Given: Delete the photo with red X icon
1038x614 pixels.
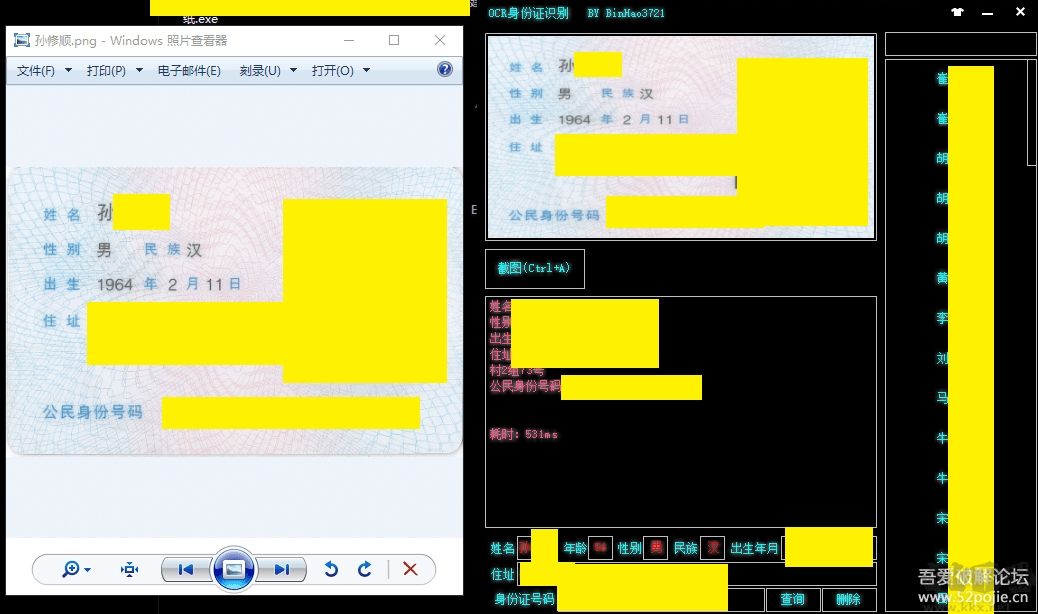Looking at the screenshot, I should pos(410,569).
